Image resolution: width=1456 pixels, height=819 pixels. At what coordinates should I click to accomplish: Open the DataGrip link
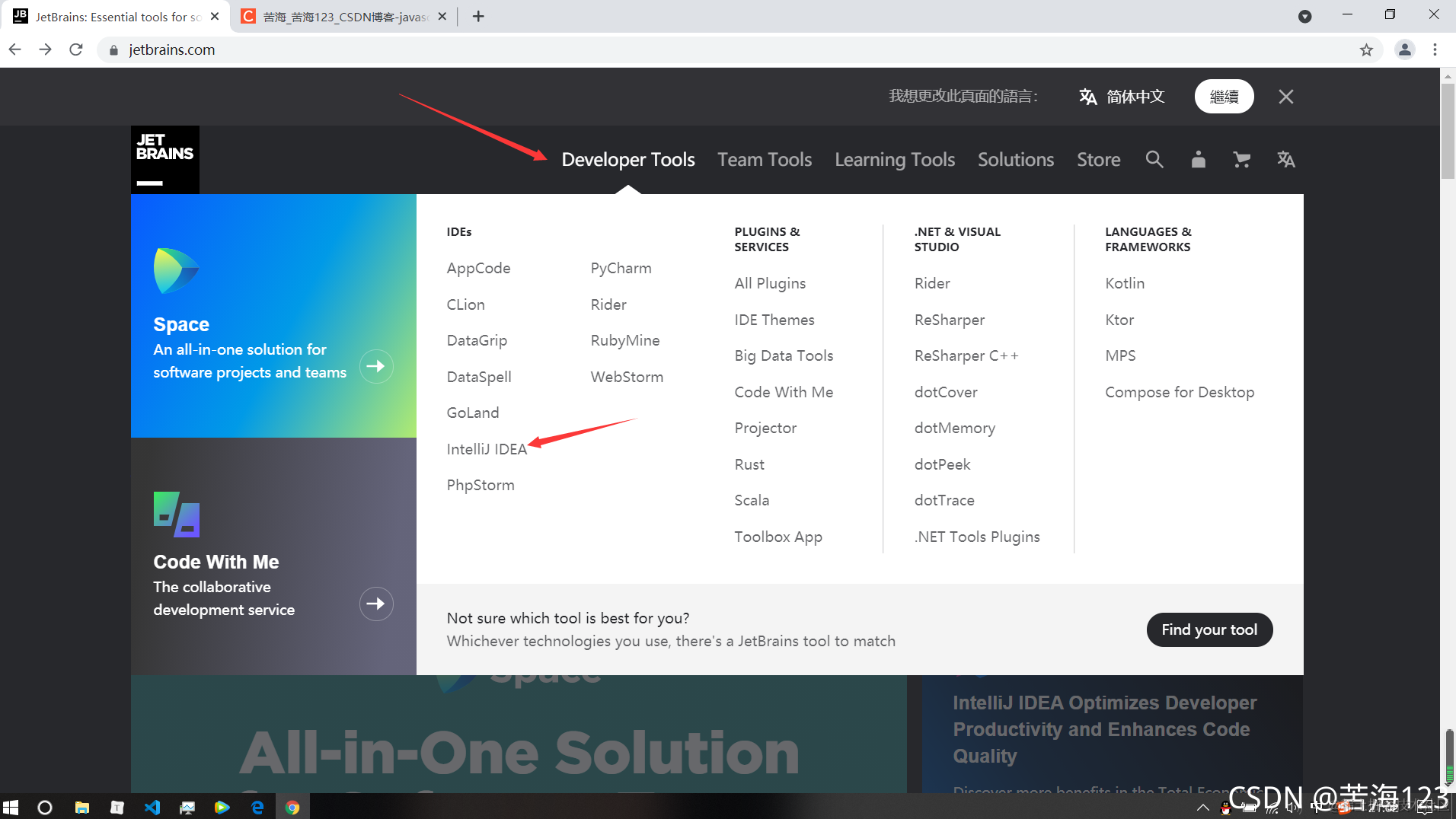coord(477,340)
